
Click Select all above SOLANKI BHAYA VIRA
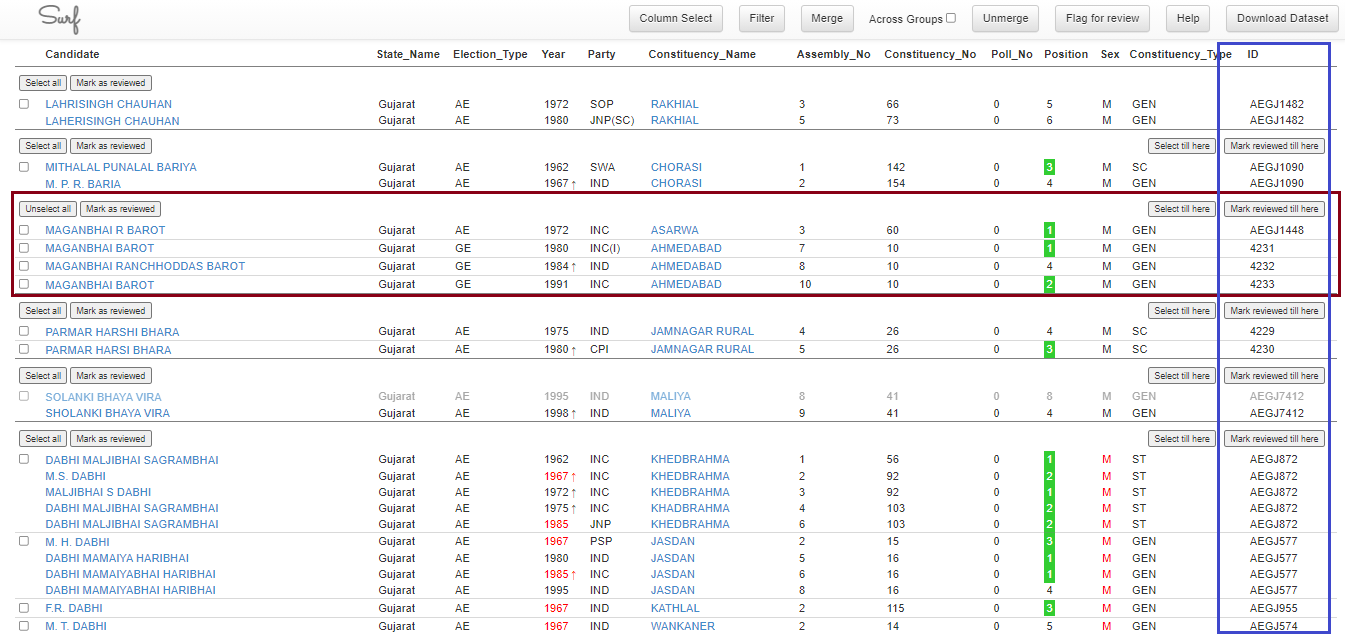click(x=43, y=376)
